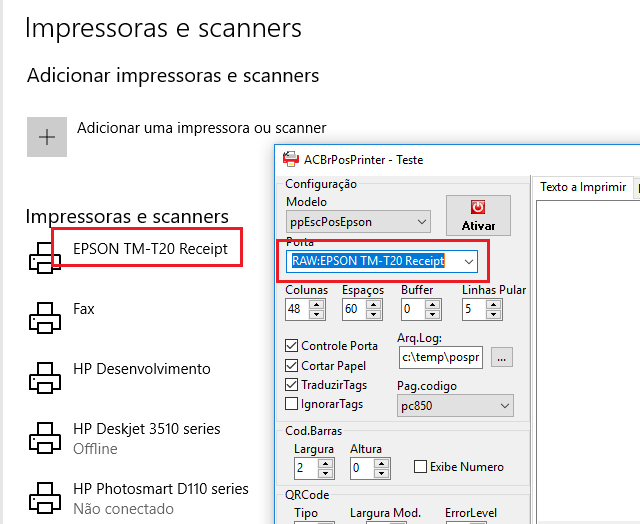640x524 pixels.
Task: Click the Espaços number field showing 60
Action: (354, 309)
